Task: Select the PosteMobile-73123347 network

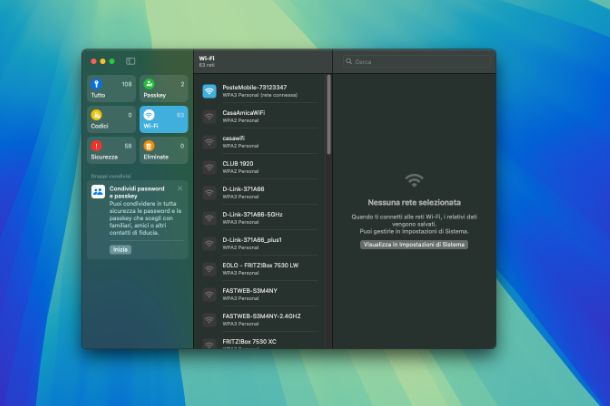Action: (x=261, y=91)
